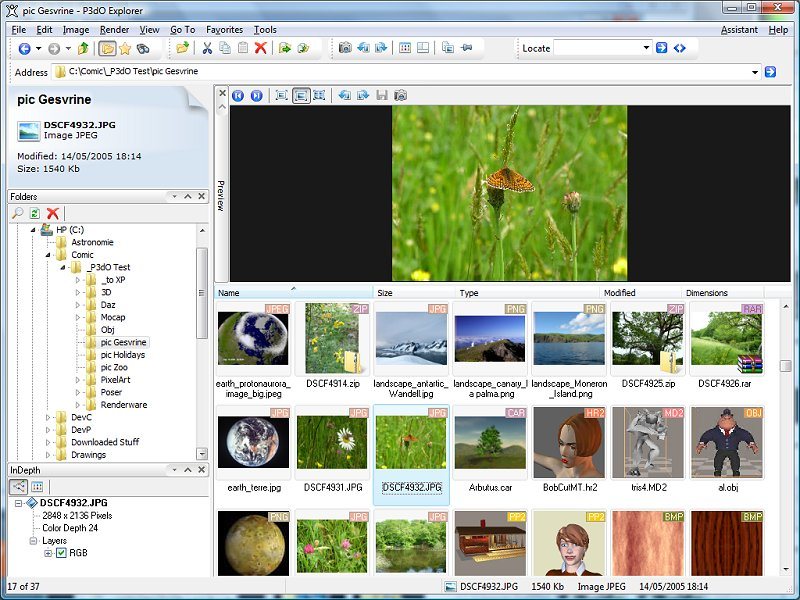Click the camera capture icon in preview toolbar
Image resolution: width=800 pixels, height=600 pixels.
(399, 95)
